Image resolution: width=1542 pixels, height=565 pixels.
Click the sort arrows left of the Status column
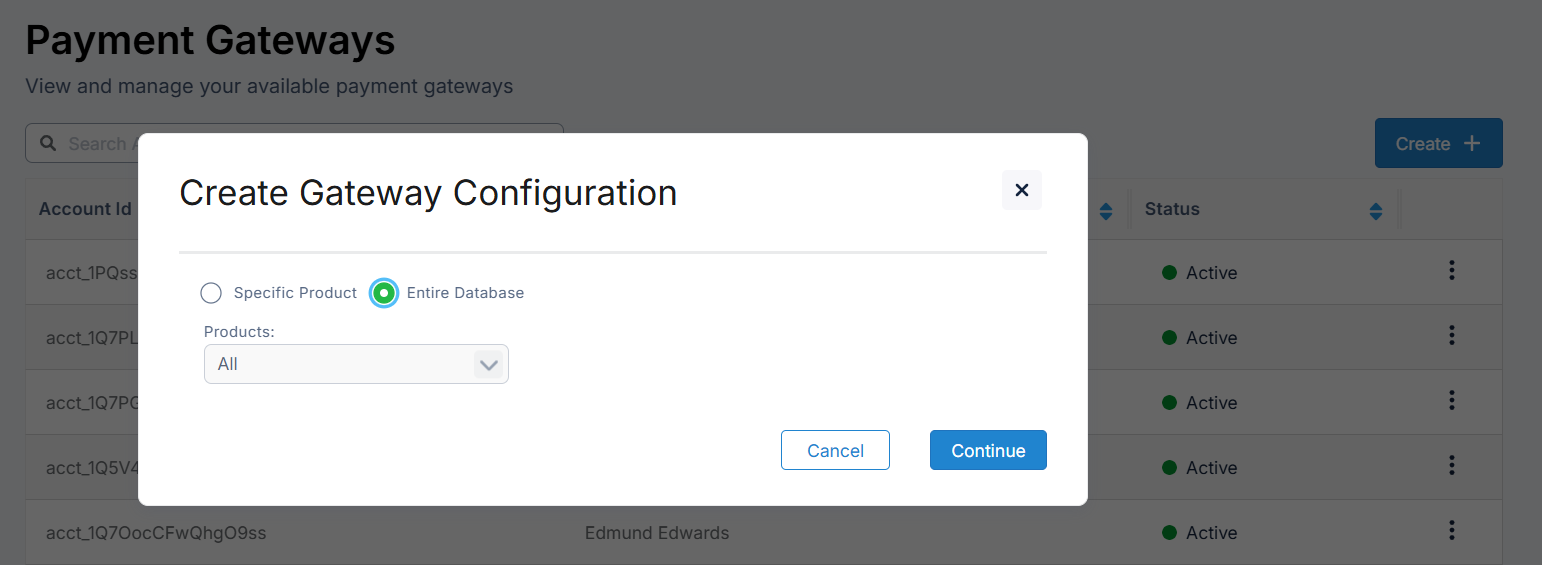(x=1106, y=211)
